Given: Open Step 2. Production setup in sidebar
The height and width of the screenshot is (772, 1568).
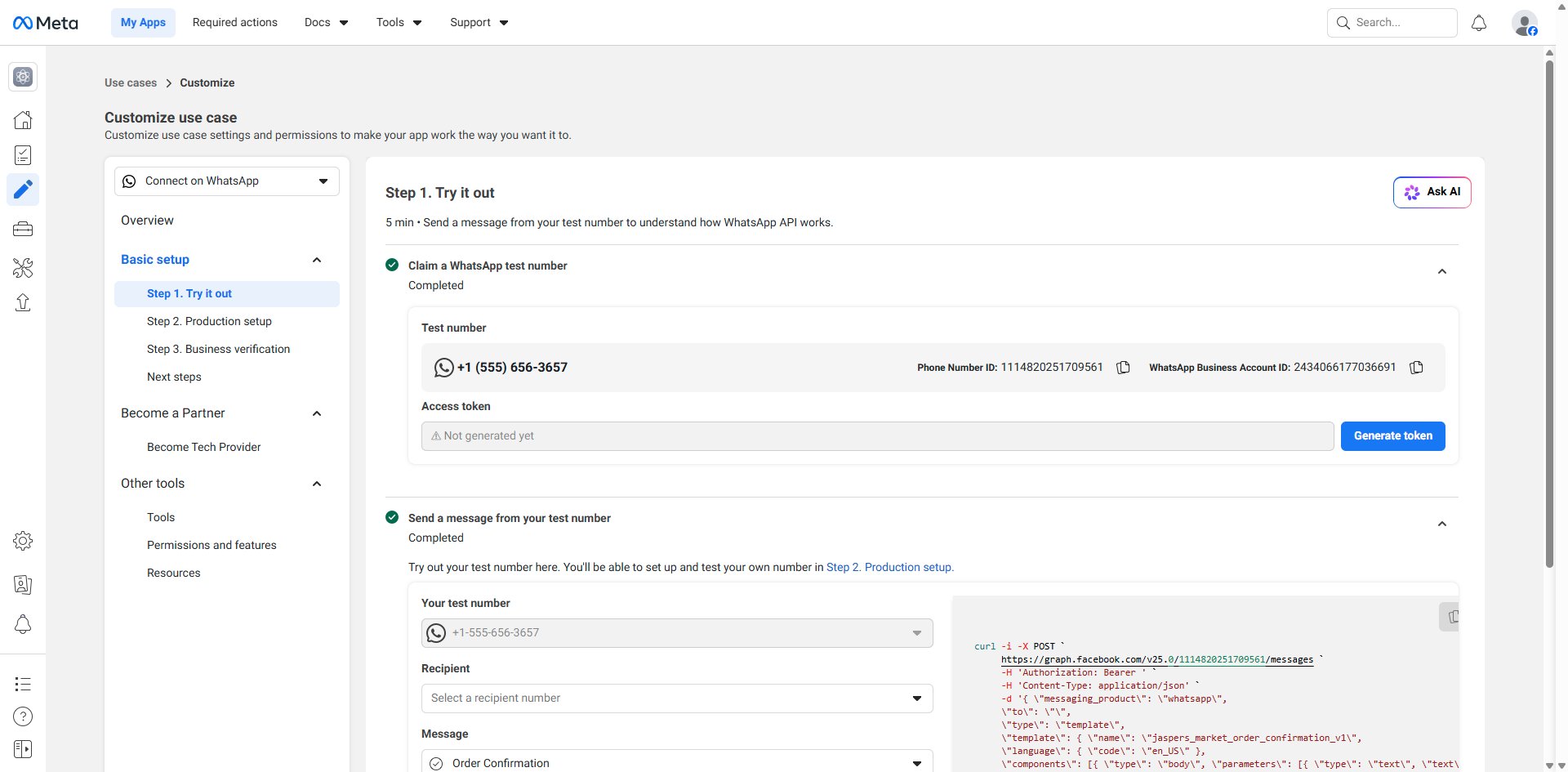Looking at the screenshot, I should tap(209, 322).
